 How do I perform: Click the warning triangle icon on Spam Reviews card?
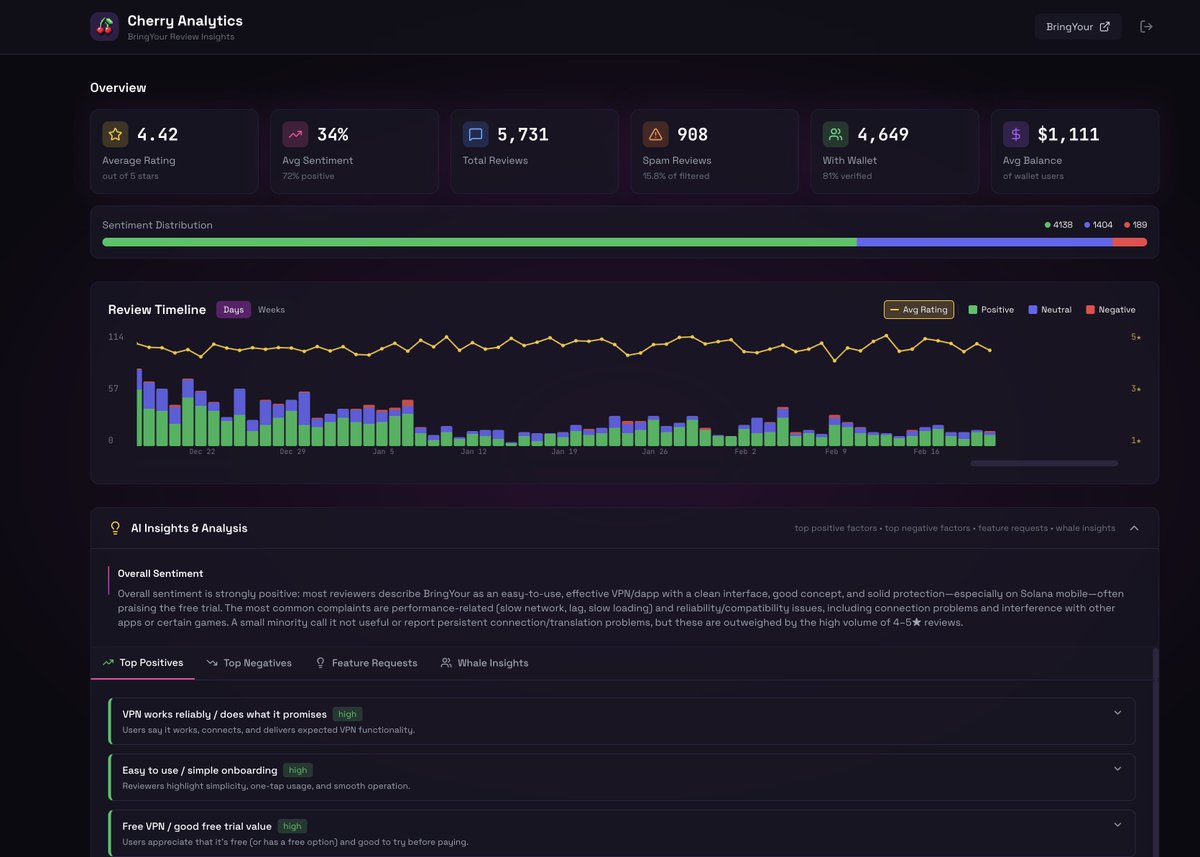click(x=654, y=133)
